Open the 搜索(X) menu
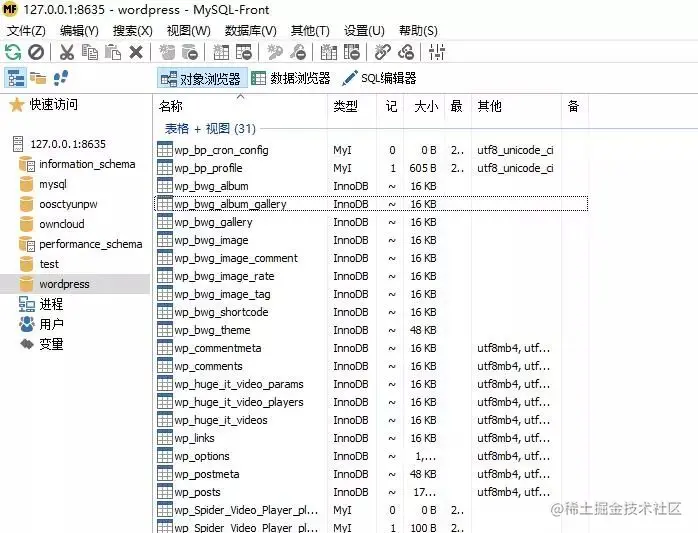Viewport: 698px width, 533px height. tap(133, 31)
